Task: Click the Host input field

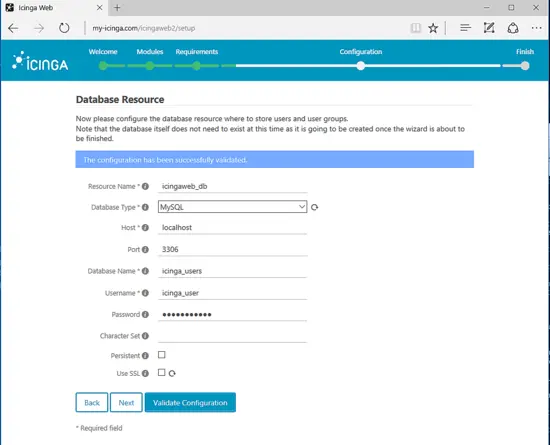Action: 233,228
